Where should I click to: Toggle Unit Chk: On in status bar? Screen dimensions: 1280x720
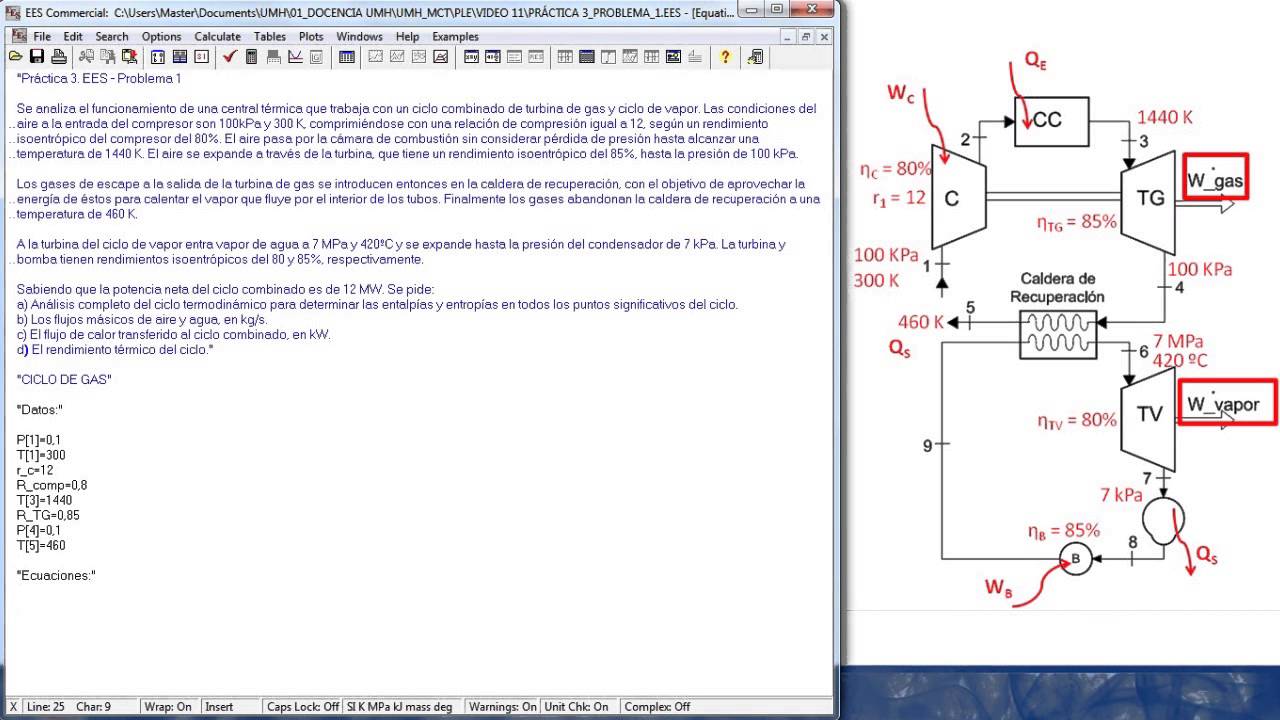(579, 706)
